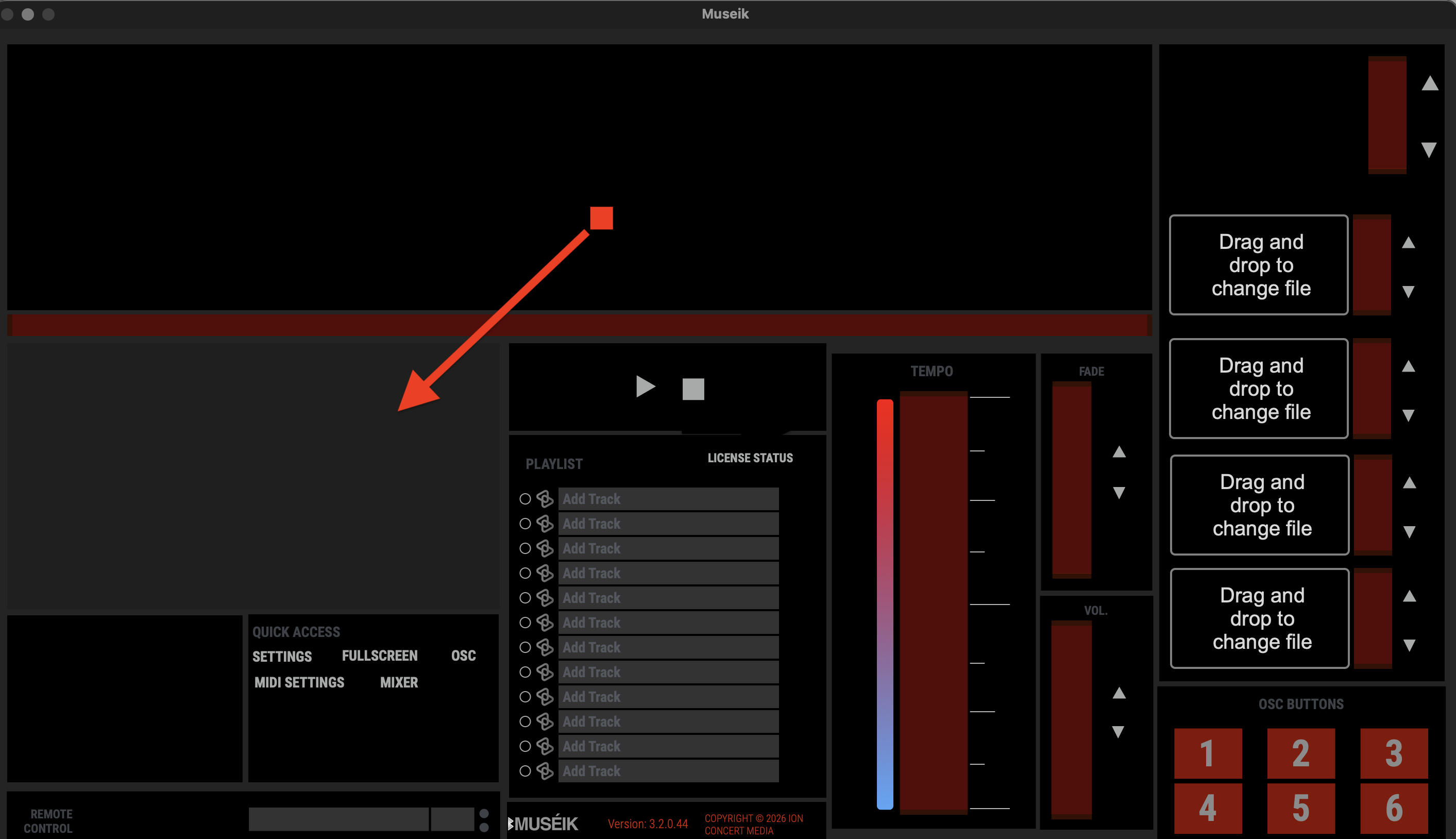Open the MIXER from Quick Access

(x=399, y=682)
